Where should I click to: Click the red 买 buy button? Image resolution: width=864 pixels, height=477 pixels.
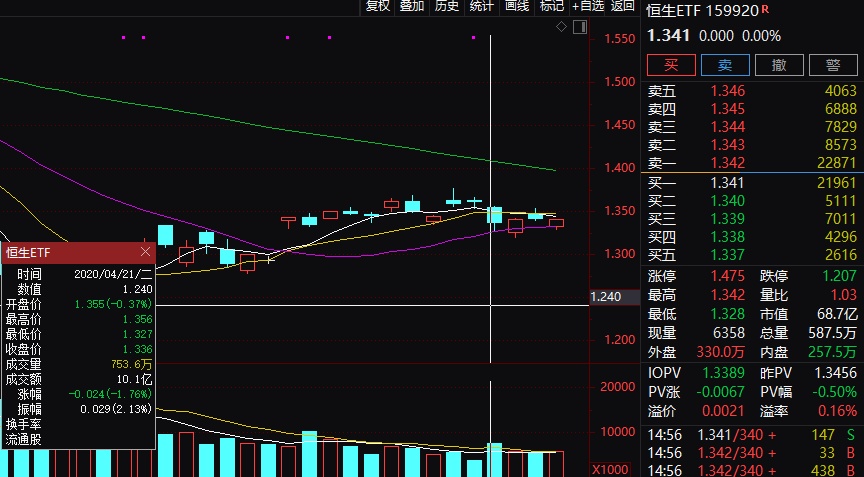pyautogui.click(x=671, y=65)
